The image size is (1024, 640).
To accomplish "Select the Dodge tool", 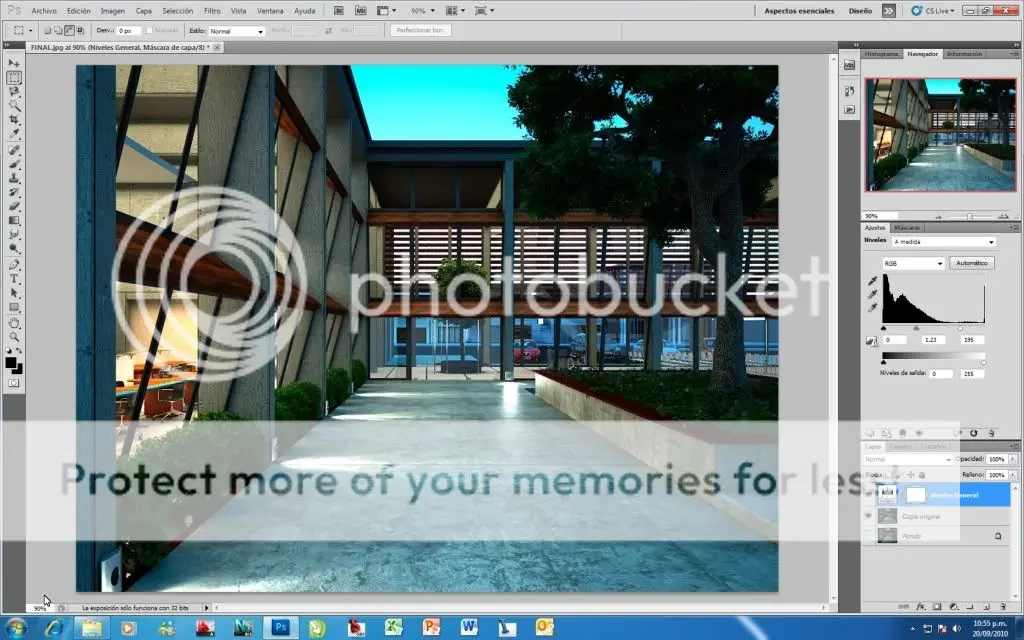I will pyautogui.click(x=14, y=249).
